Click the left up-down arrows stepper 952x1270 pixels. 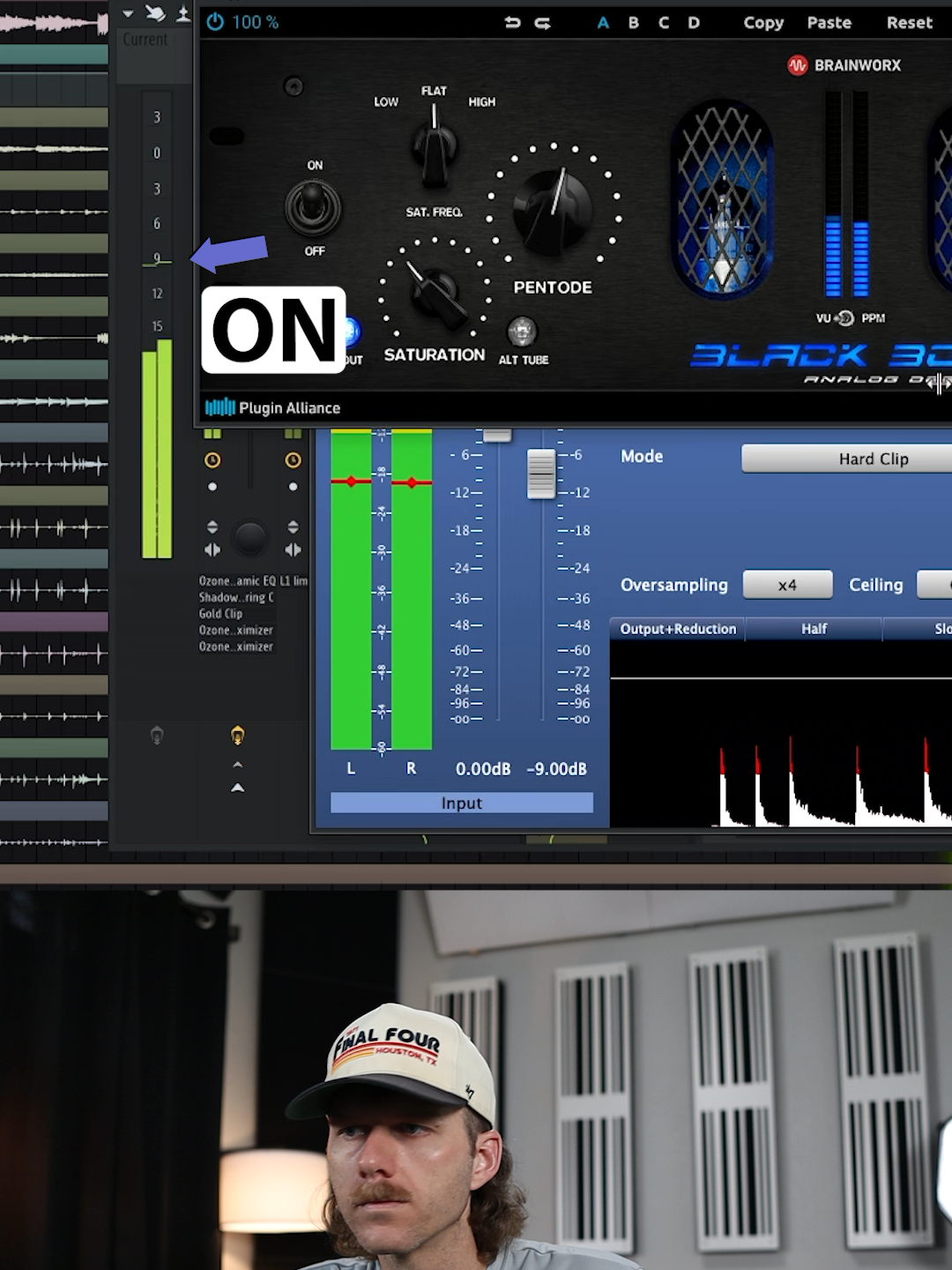212,527
